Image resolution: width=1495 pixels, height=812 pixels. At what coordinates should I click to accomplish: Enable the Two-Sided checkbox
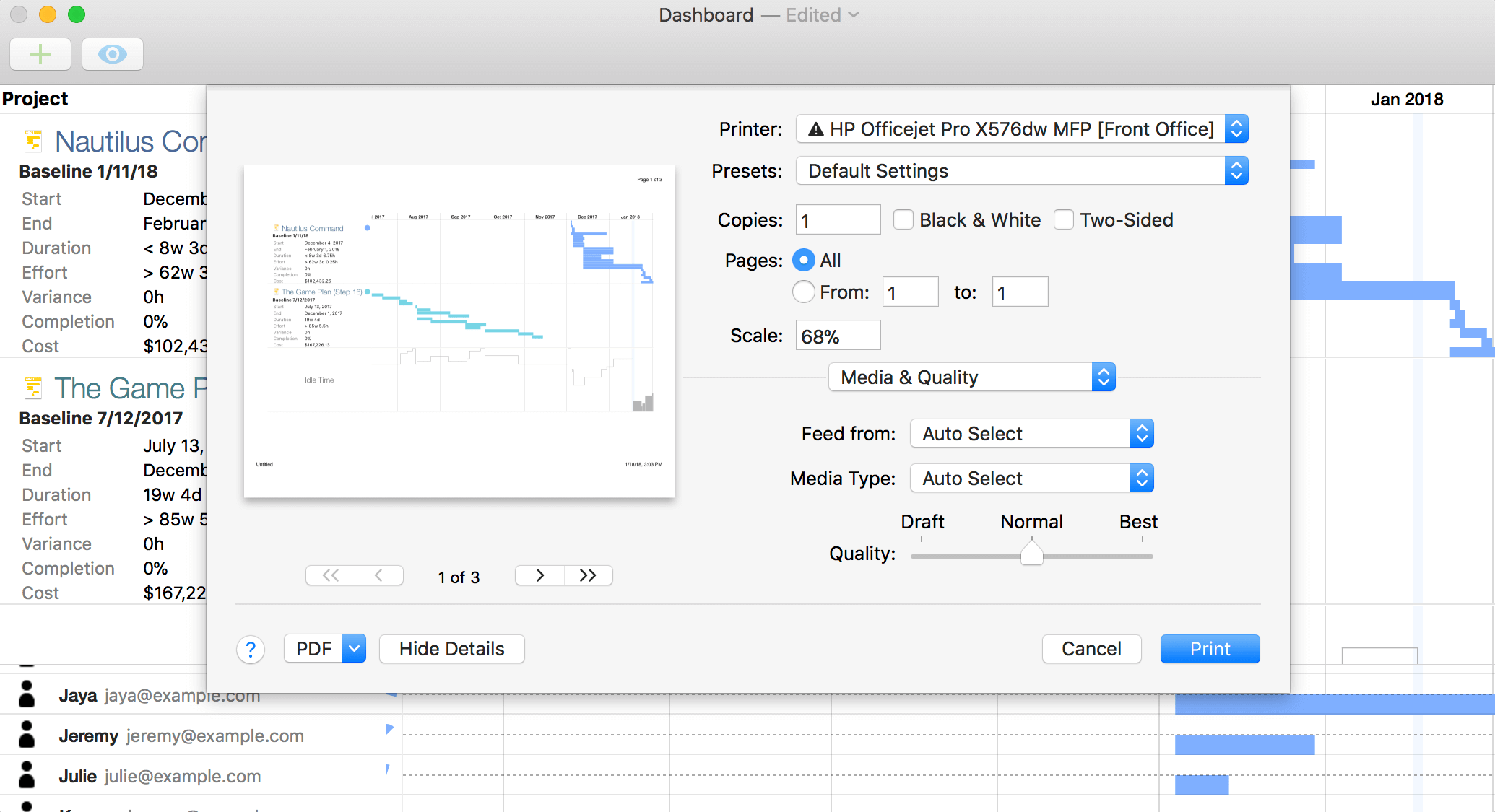click(x=1063, y=219)
